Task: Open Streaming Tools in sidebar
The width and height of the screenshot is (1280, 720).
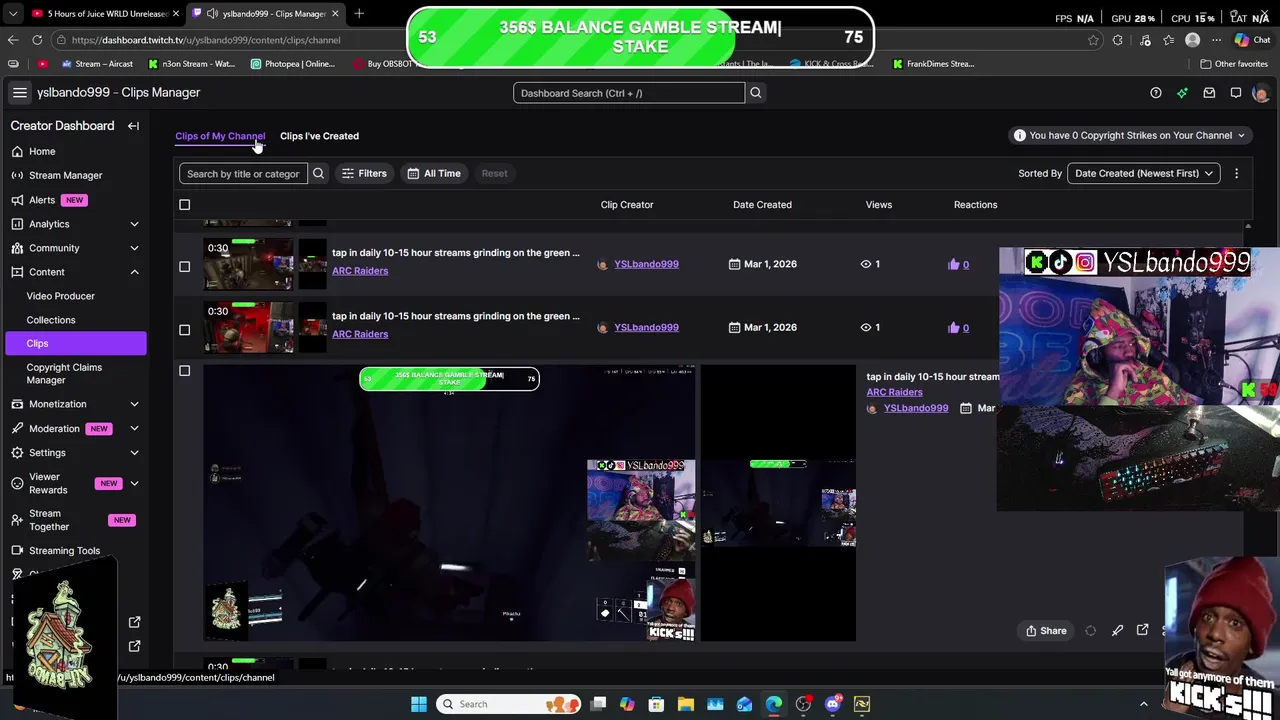Action: pos(64,551)
